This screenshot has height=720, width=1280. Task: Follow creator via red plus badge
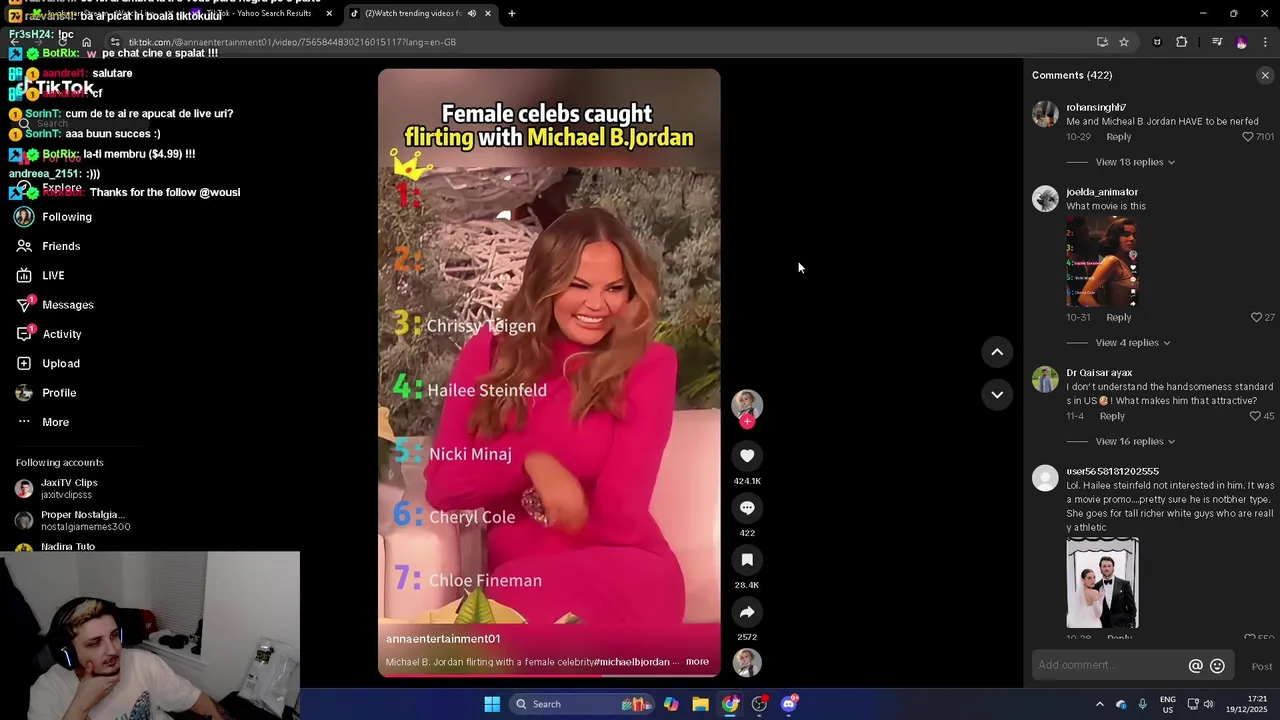[747, 421]
